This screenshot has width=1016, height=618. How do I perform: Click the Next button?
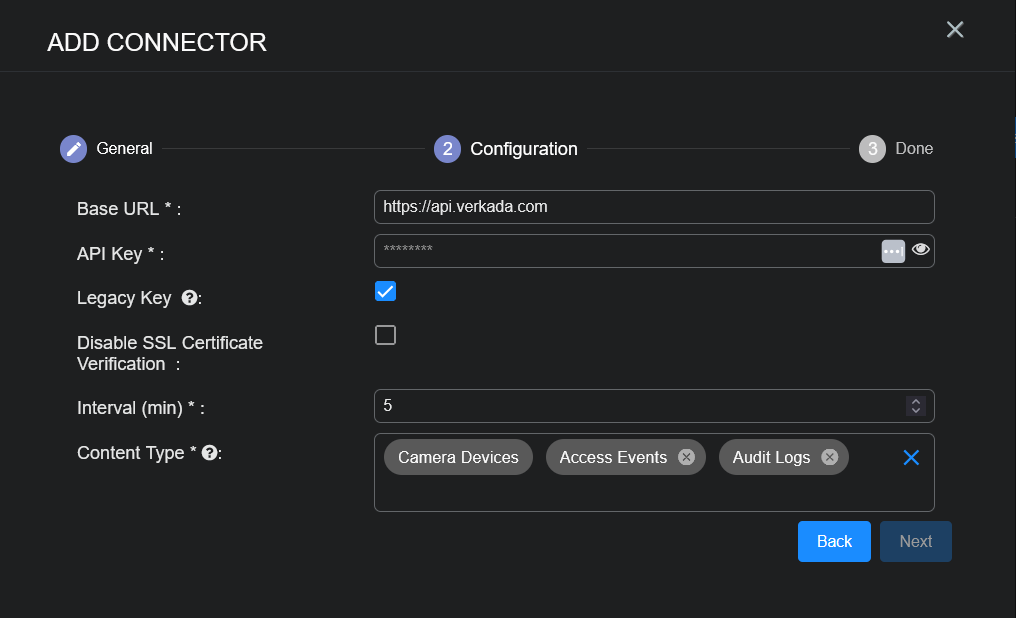click(x=915, y=541)
